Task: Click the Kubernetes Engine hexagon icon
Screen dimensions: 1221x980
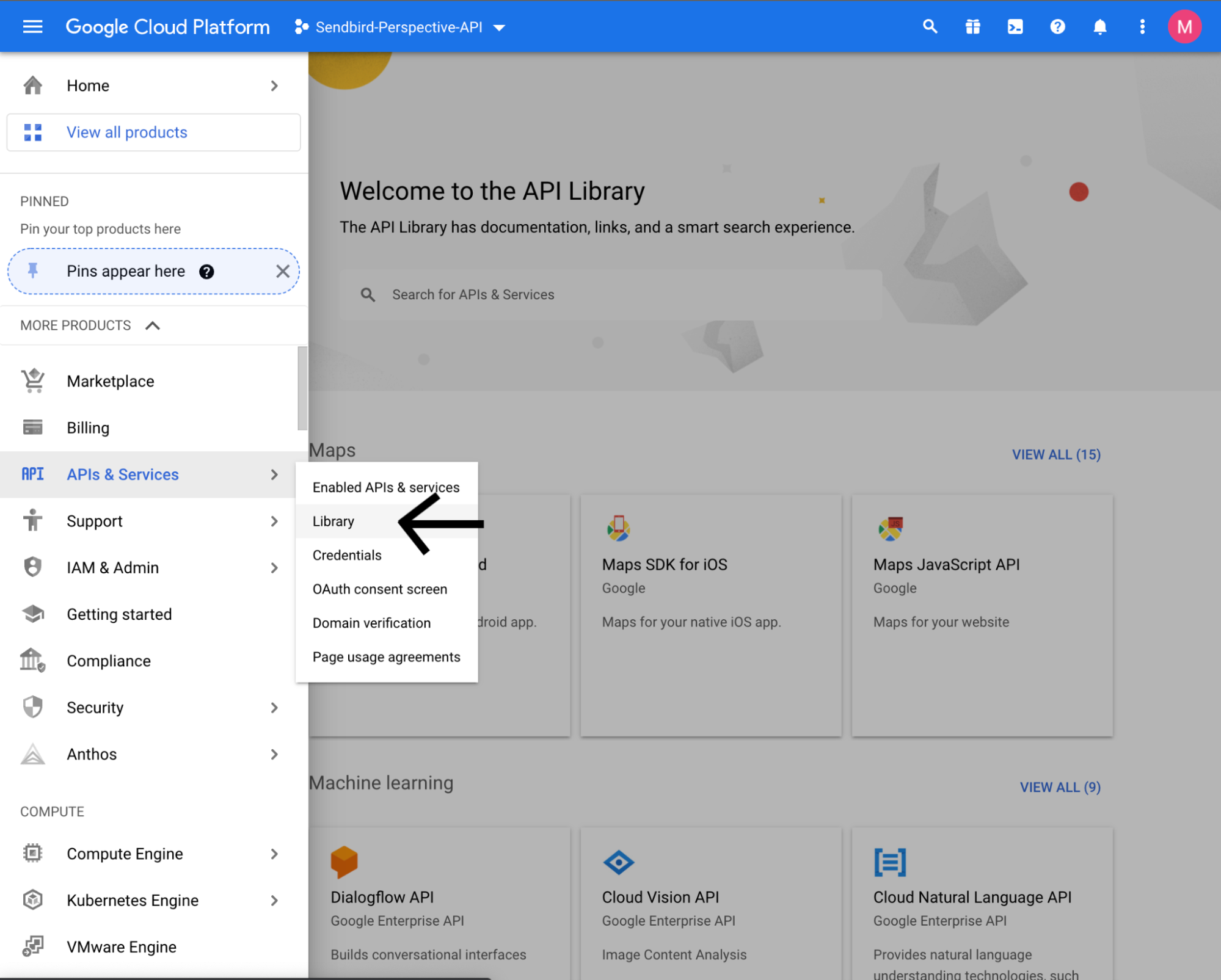Action: pyautogui.click(x=33, y=900)
